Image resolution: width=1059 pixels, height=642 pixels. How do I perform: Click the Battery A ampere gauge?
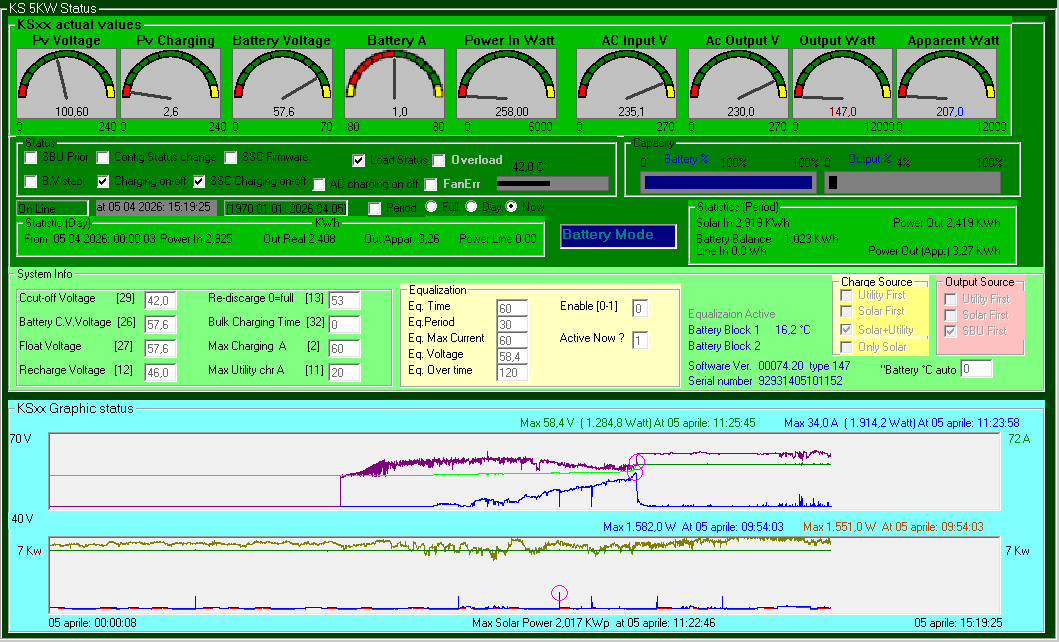pos(395,85)
